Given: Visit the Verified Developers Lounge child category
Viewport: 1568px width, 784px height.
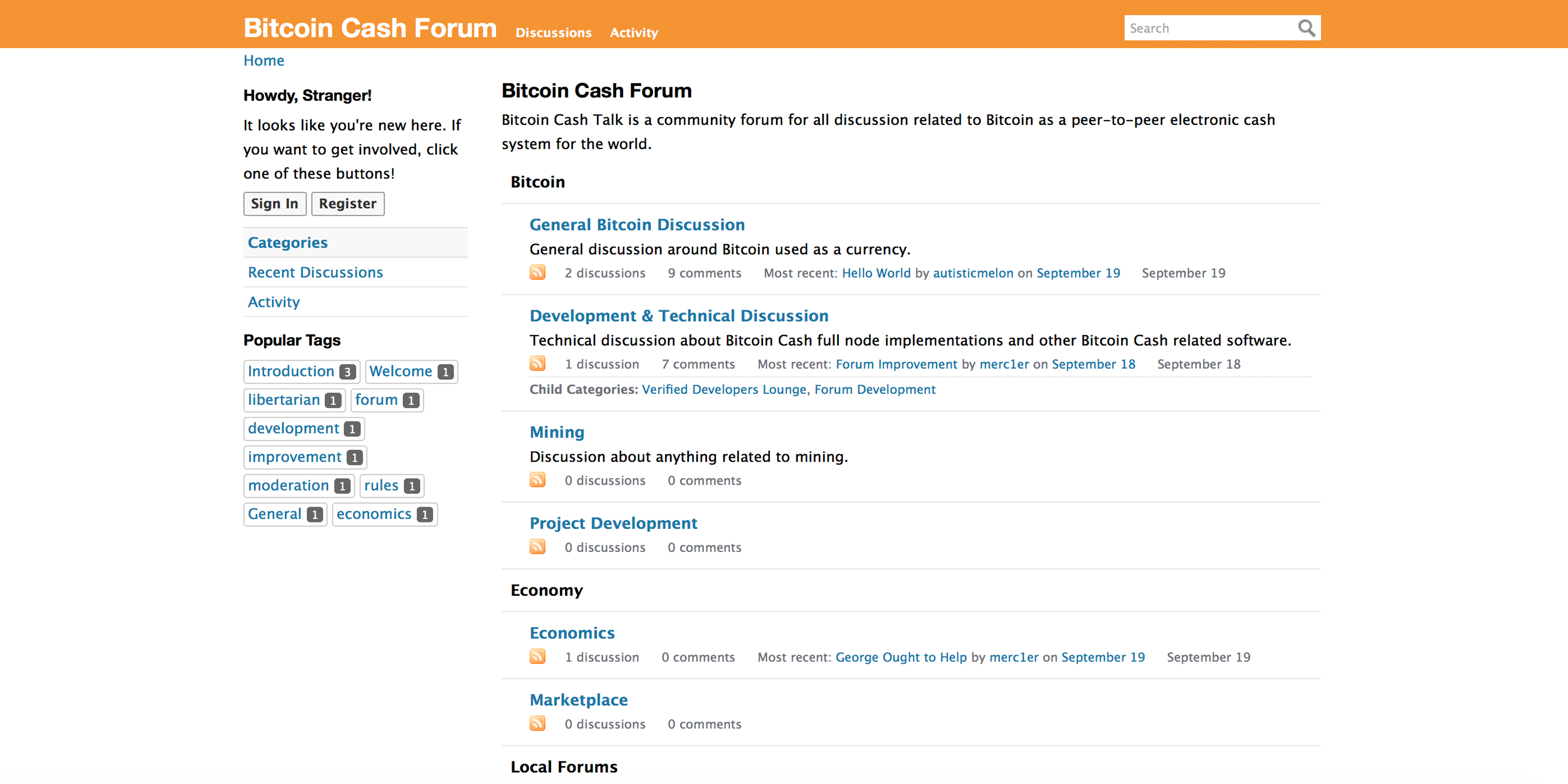Looking at the screenshot, I should (x=724, y=389).
